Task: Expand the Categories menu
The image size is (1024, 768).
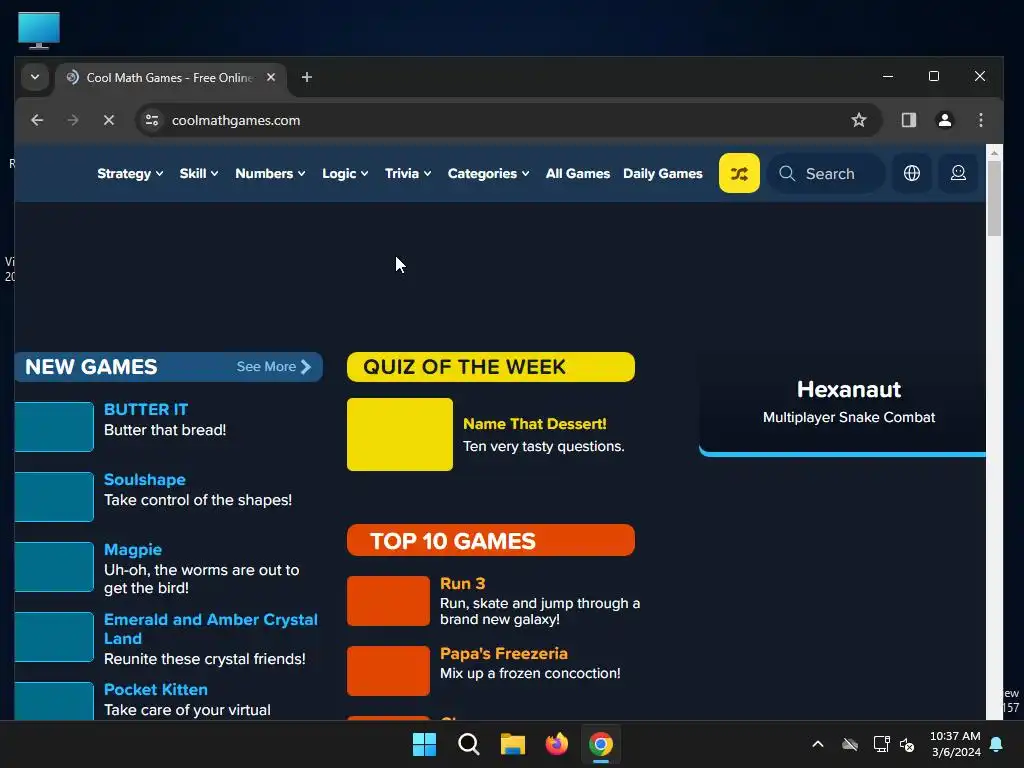Action: pyautogui.click(x=488, y=174)
